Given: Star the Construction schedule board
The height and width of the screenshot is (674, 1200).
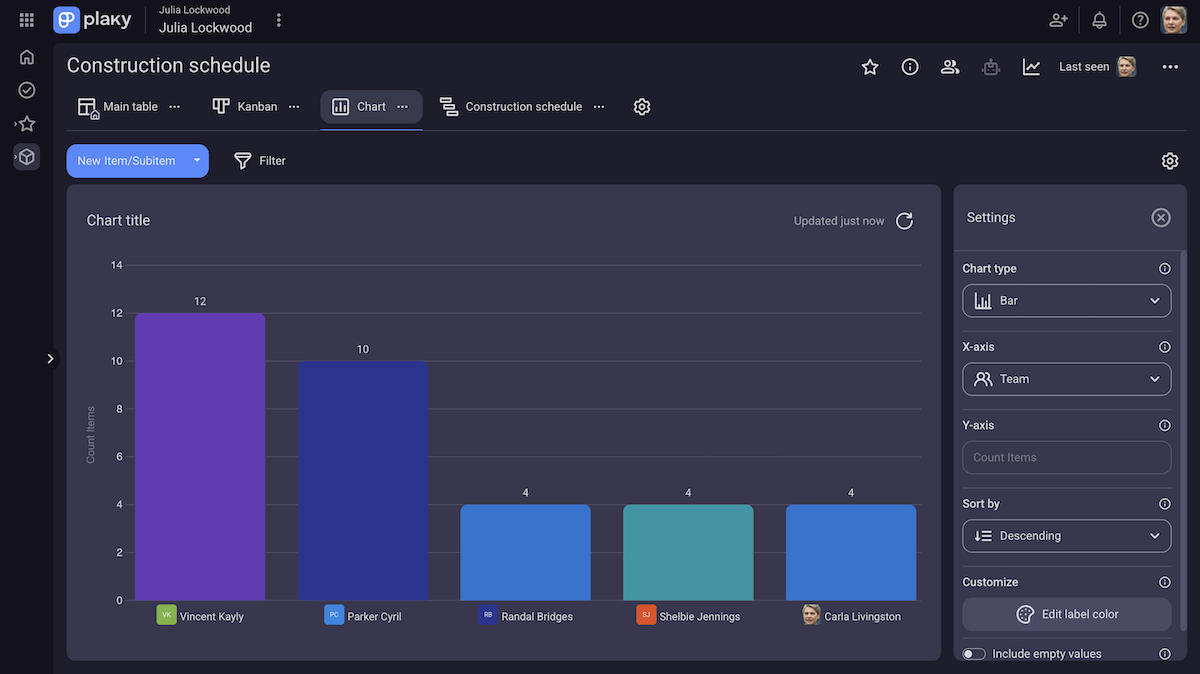Looking at the screenshot, I should coord(870,67).
